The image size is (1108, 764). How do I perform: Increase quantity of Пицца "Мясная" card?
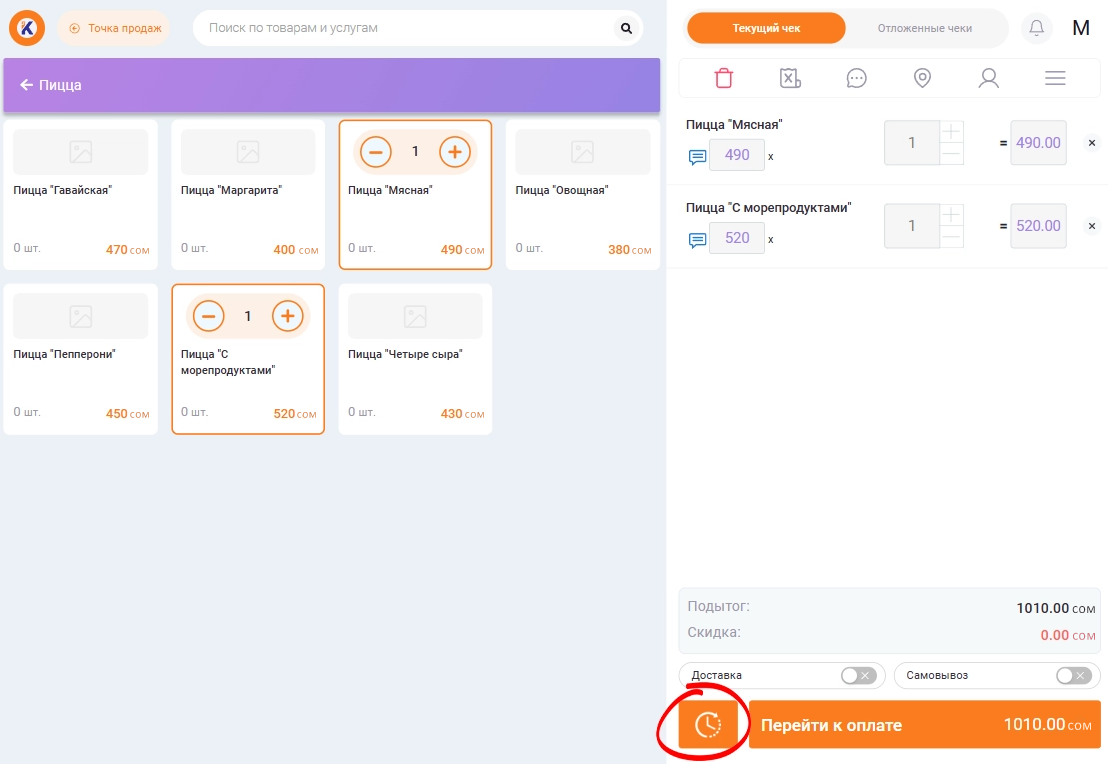455,152
